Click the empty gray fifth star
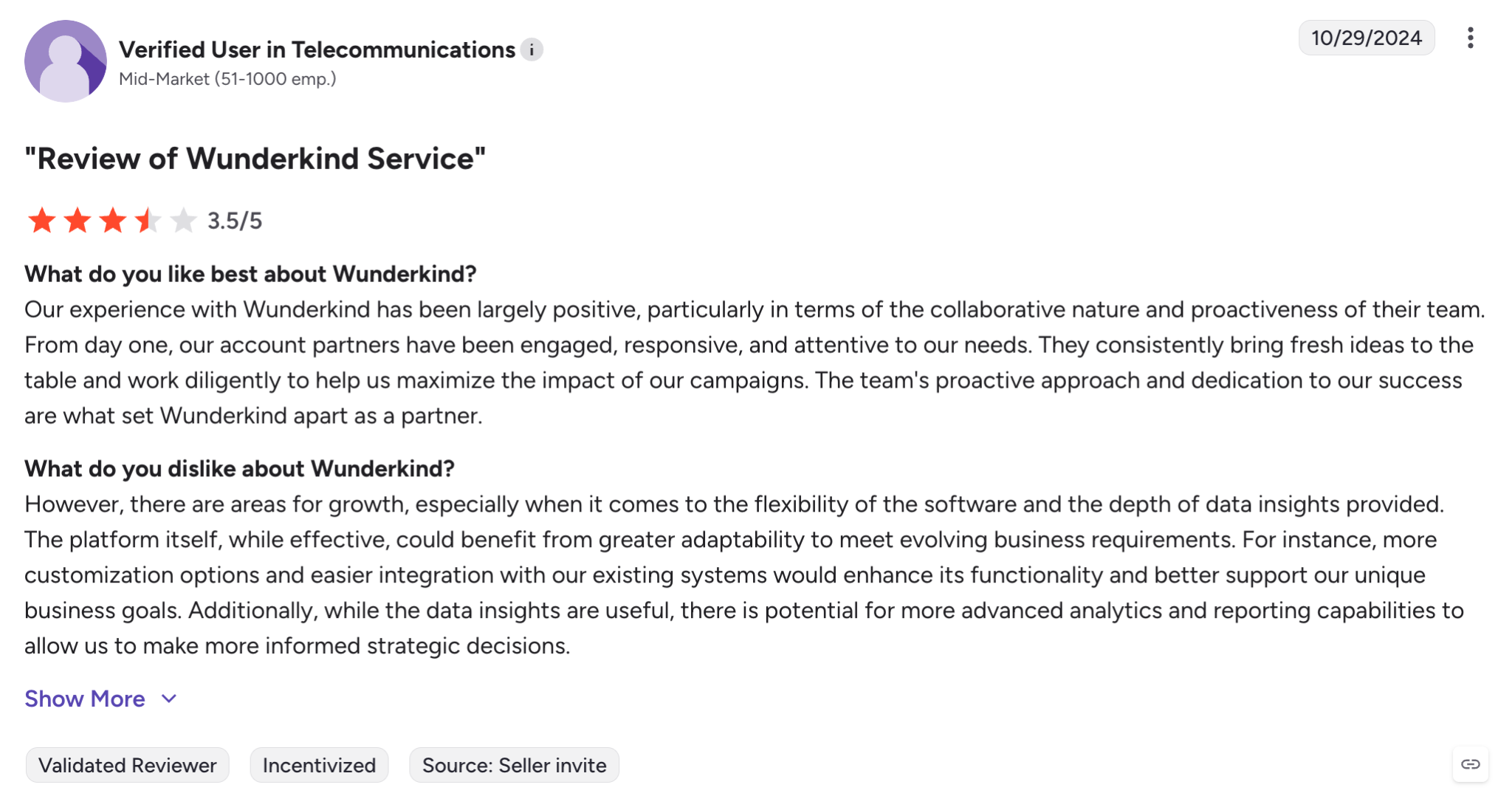 (183, 220)
